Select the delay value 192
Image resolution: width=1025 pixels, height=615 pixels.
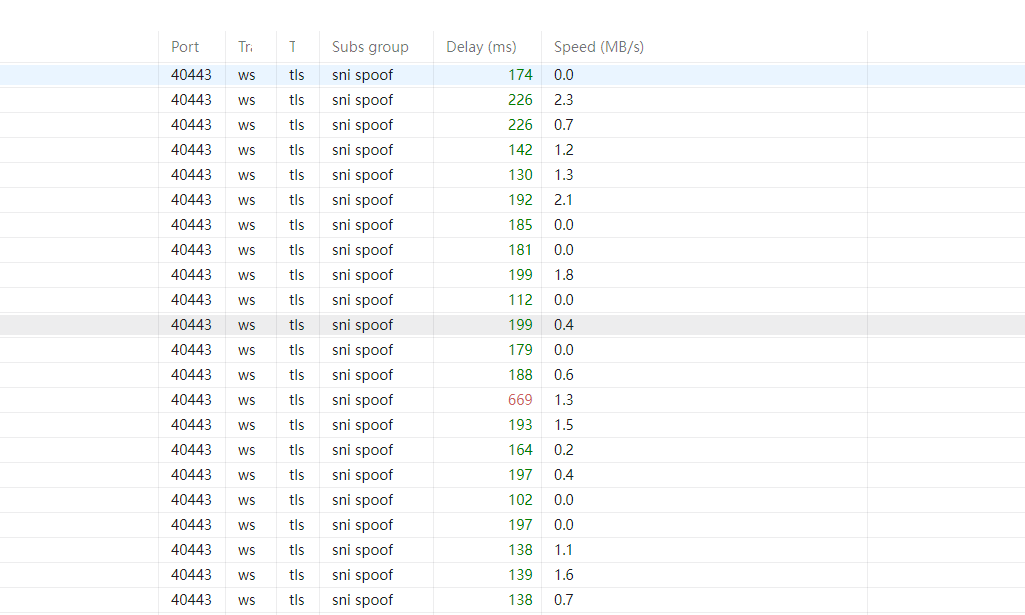[520, 200]
